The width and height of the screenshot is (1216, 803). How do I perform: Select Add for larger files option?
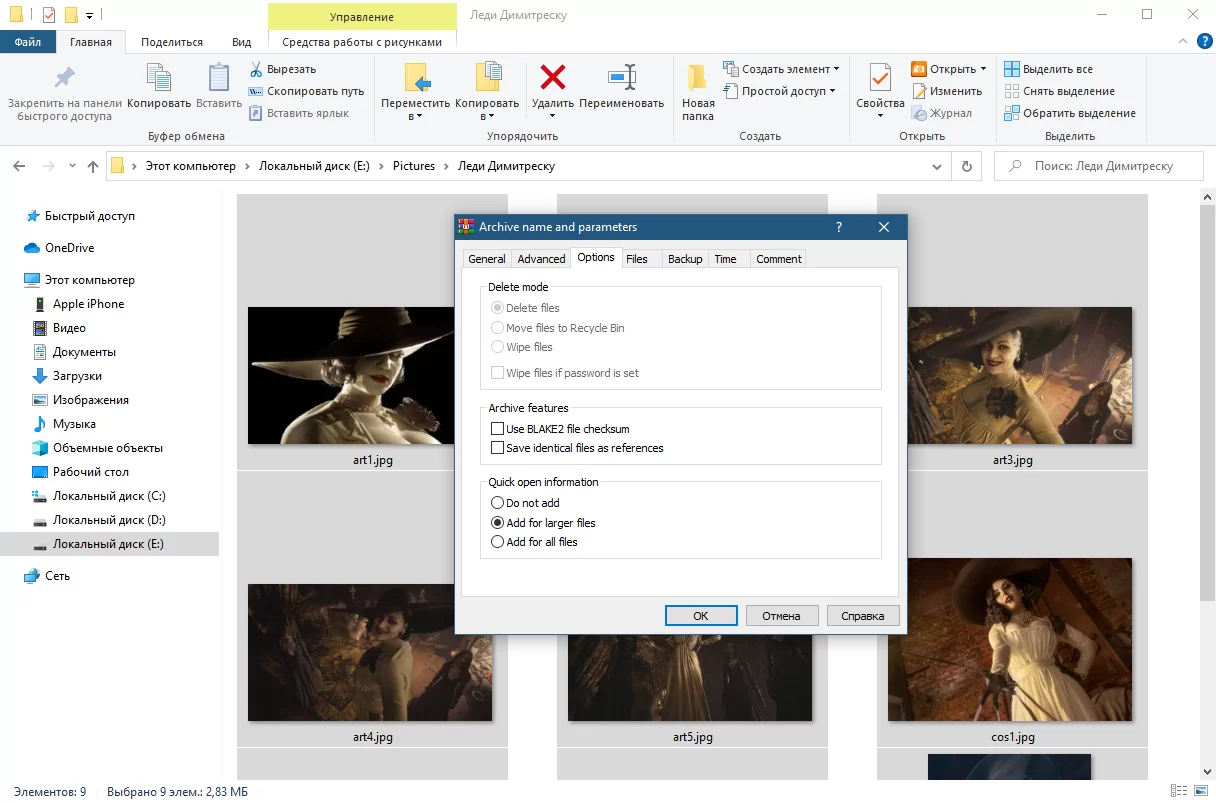tap(498, 523)
